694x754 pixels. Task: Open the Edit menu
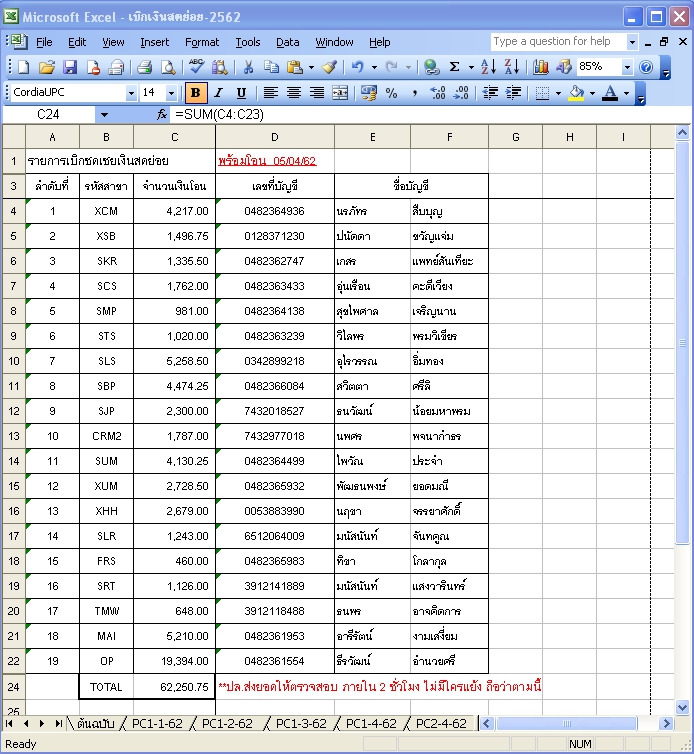[x=77, y=42]
